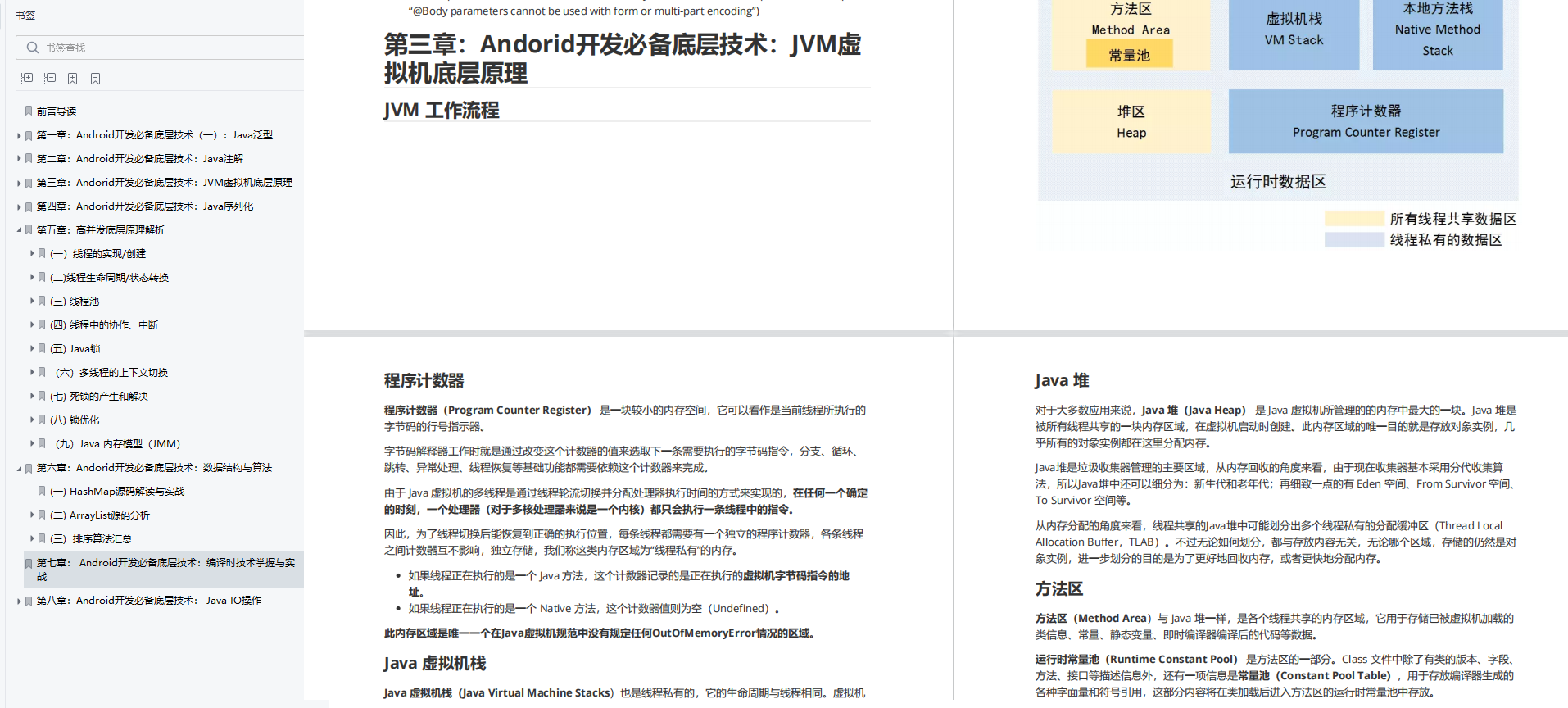Expand 第一章 Java泛型 bookmark

(19, 135)
